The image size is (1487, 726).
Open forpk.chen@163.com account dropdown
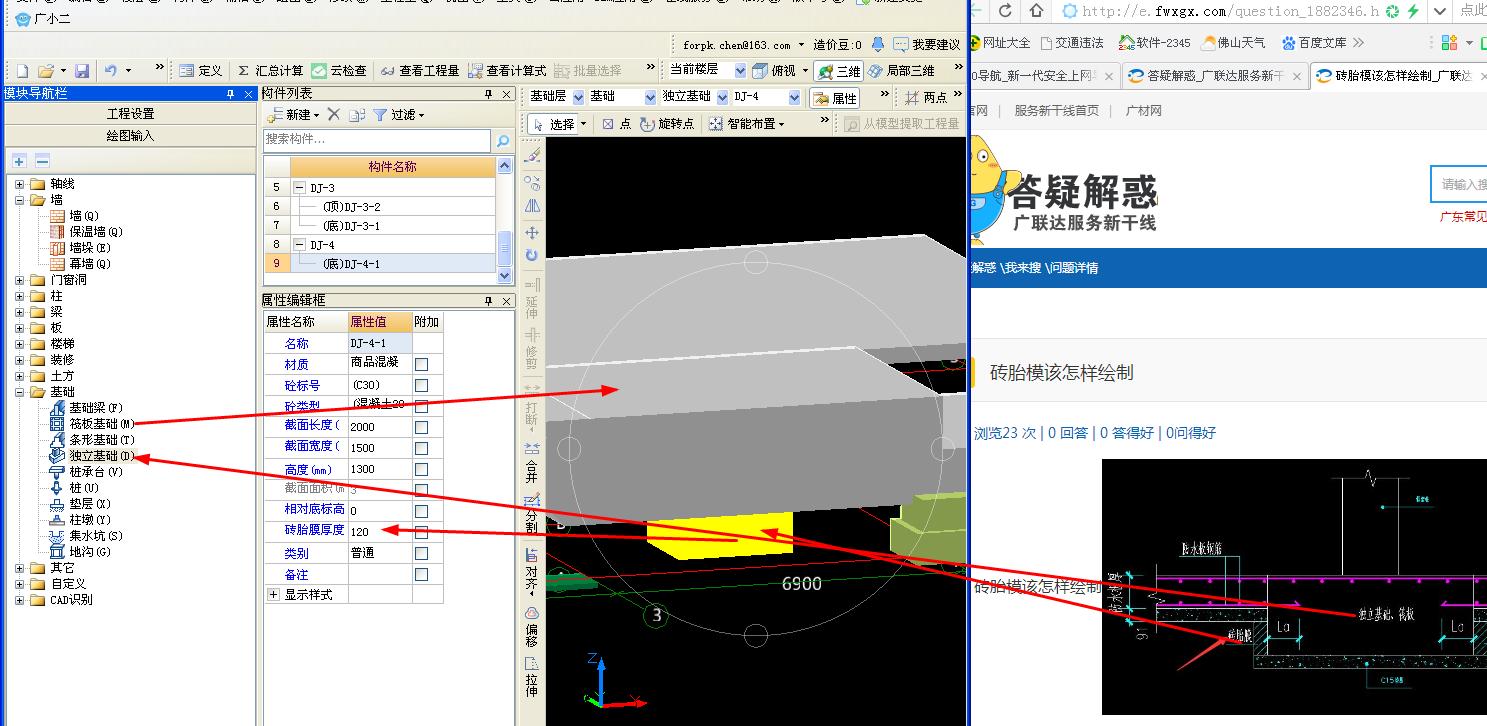744,44
